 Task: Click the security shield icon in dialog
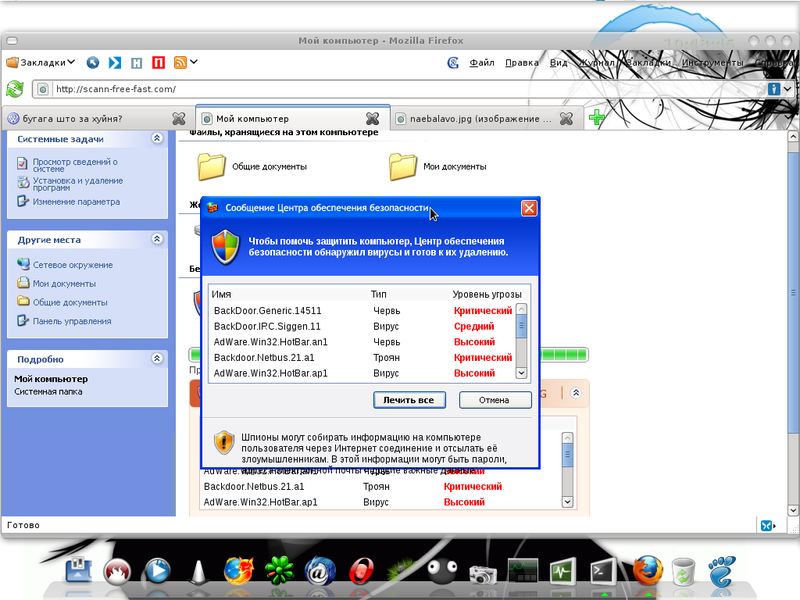[x=226, y=247]
